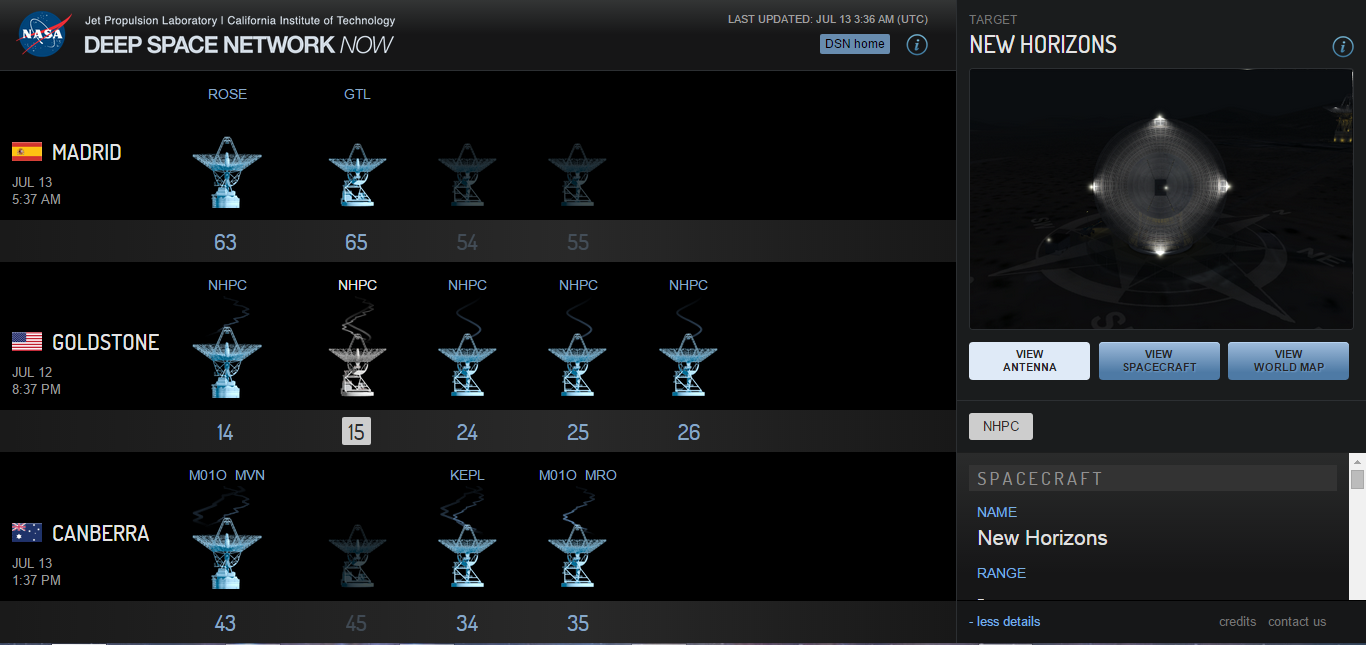Select Canberra antenna dish 43

(226, 552)
